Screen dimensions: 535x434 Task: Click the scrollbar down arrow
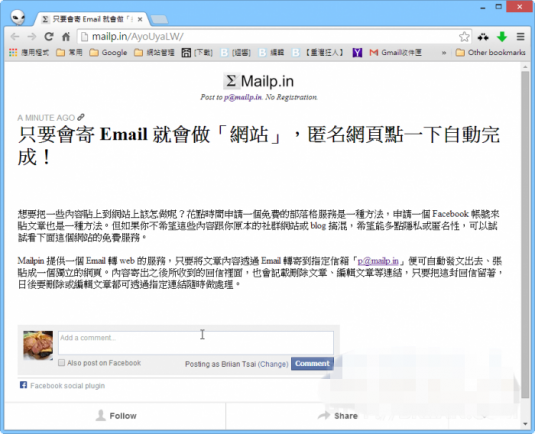pyautogui.click(x=525, y=424)
